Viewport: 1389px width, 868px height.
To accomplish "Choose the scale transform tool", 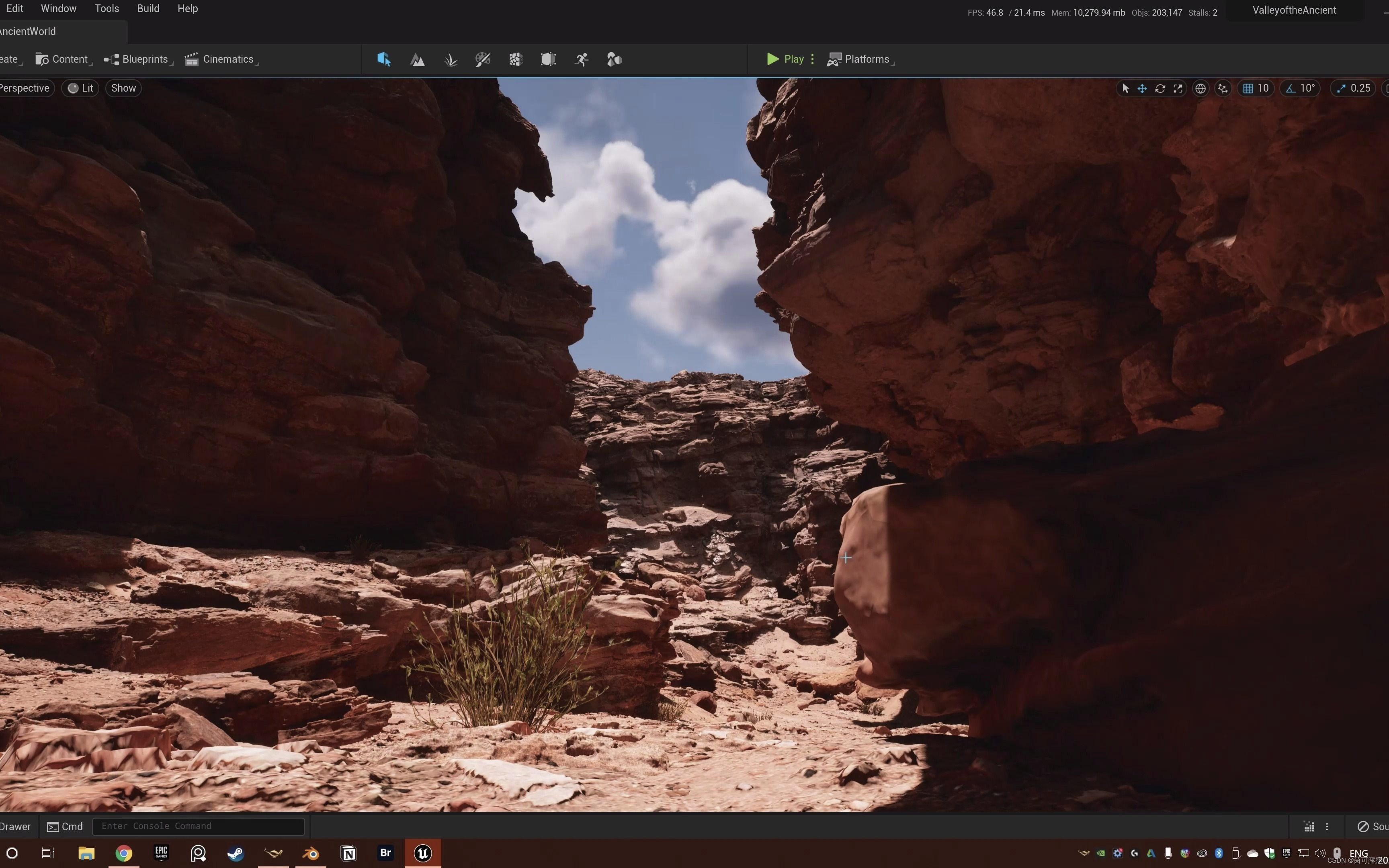I will click(x=1178, y=88).
